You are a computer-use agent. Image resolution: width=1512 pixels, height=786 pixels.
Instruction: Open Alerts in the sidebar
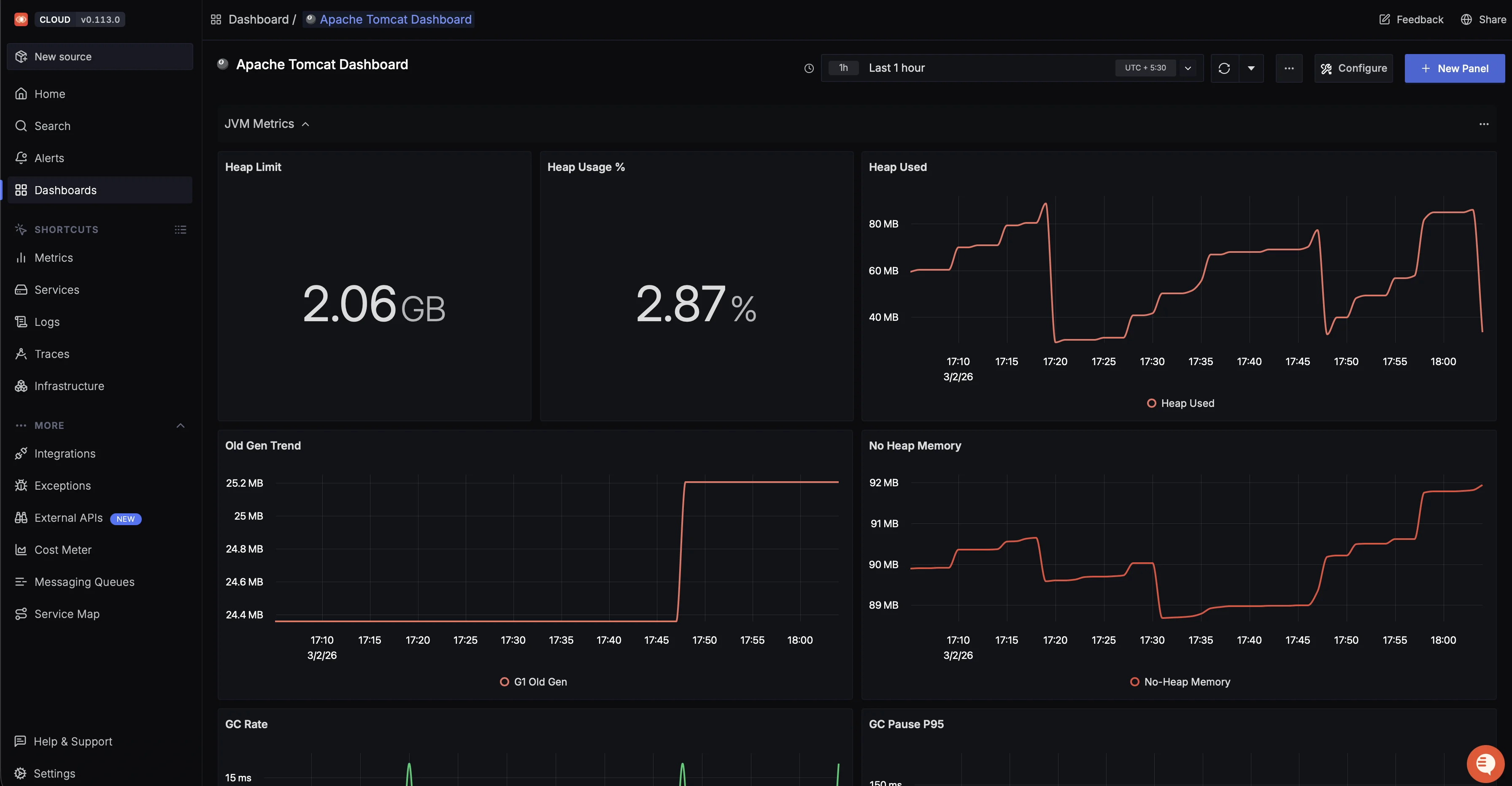click(x=49, y=158)
